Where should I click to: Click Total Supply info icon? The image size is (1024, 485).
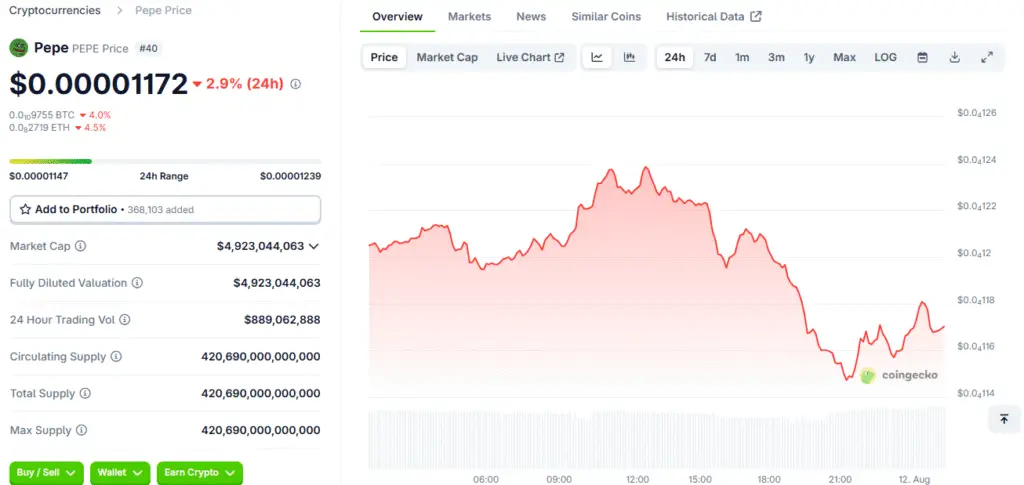86,394
